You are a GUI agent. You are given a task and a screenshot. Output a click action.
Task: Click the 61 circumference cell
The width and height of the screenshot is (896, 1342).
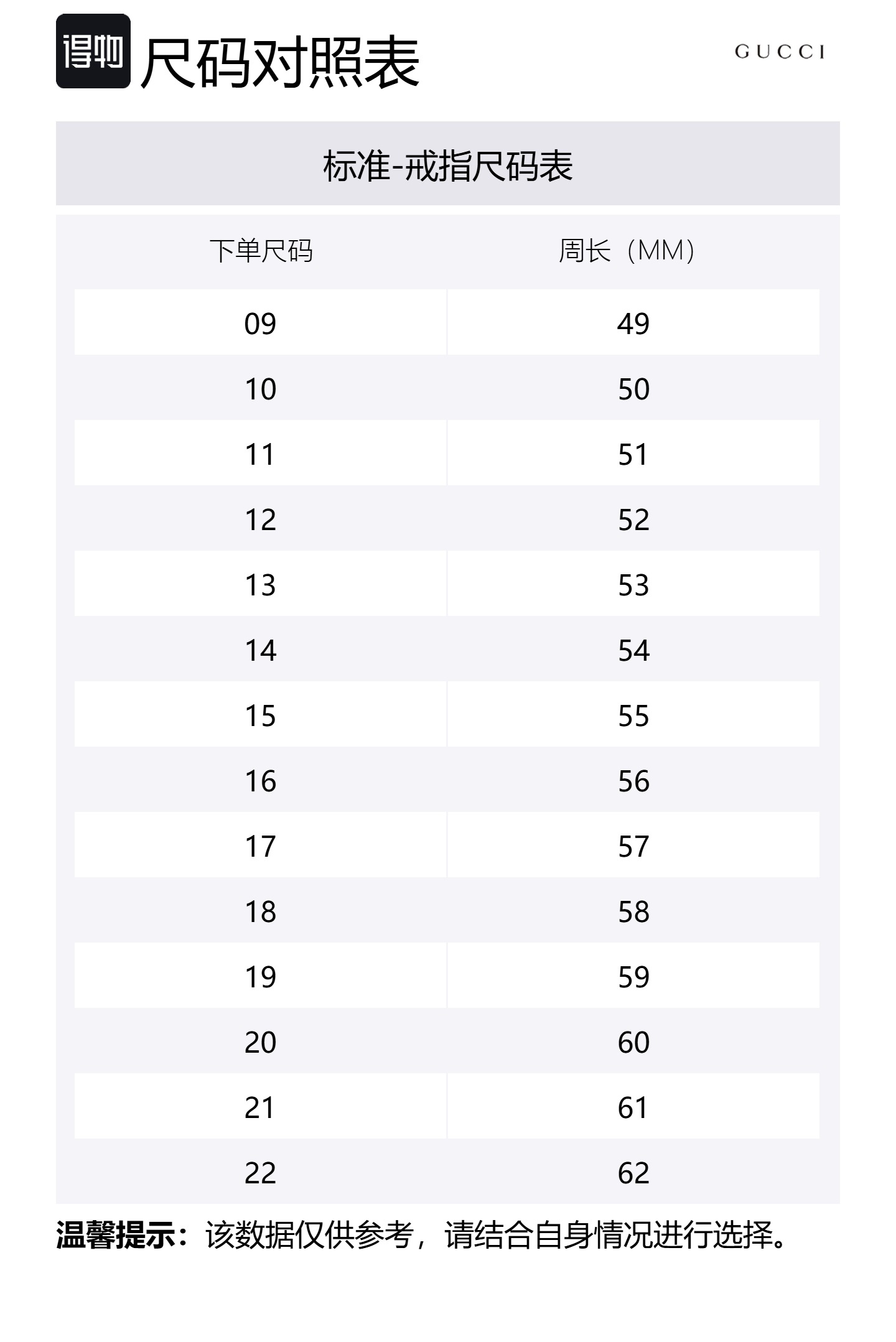pyautogui.click(x=633, y=1107)
